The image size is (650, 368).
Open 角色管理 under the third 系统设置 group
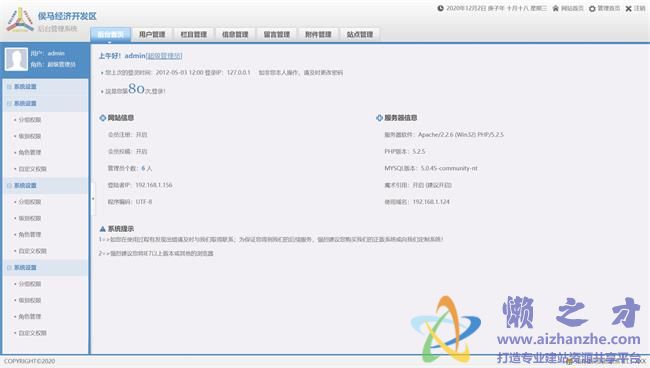[x=29, y=235]
